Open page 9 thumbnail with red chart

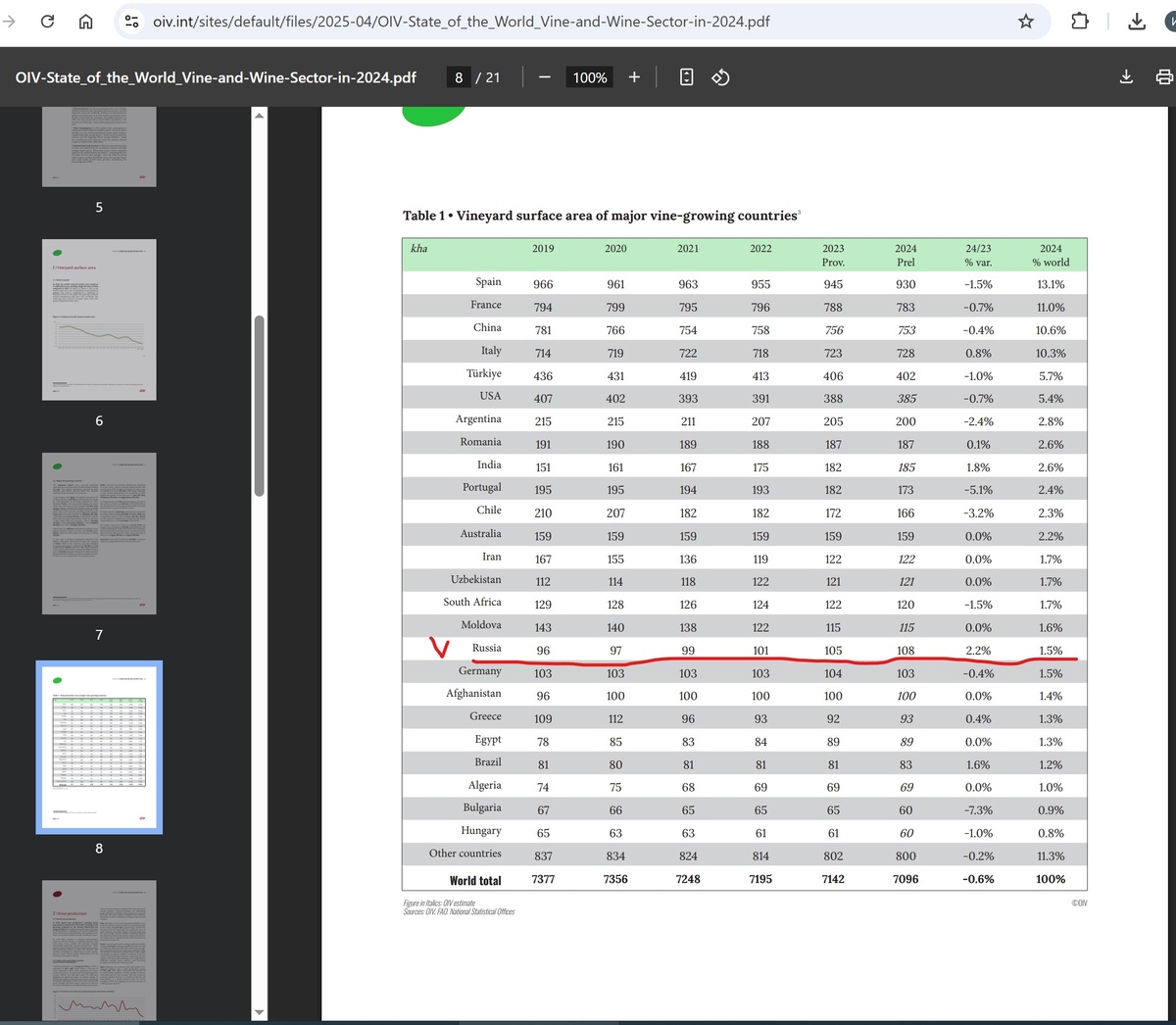[x=99, y=950]
